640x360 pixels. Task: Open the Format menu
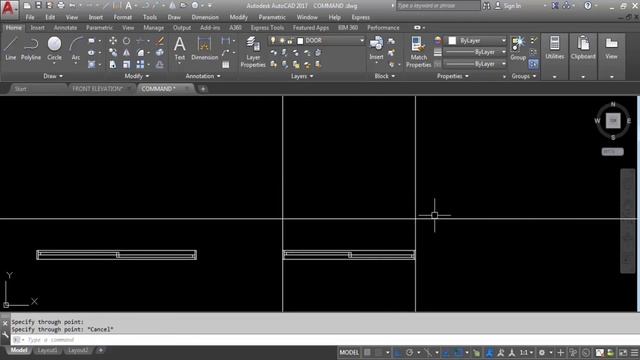pos(122,18)
